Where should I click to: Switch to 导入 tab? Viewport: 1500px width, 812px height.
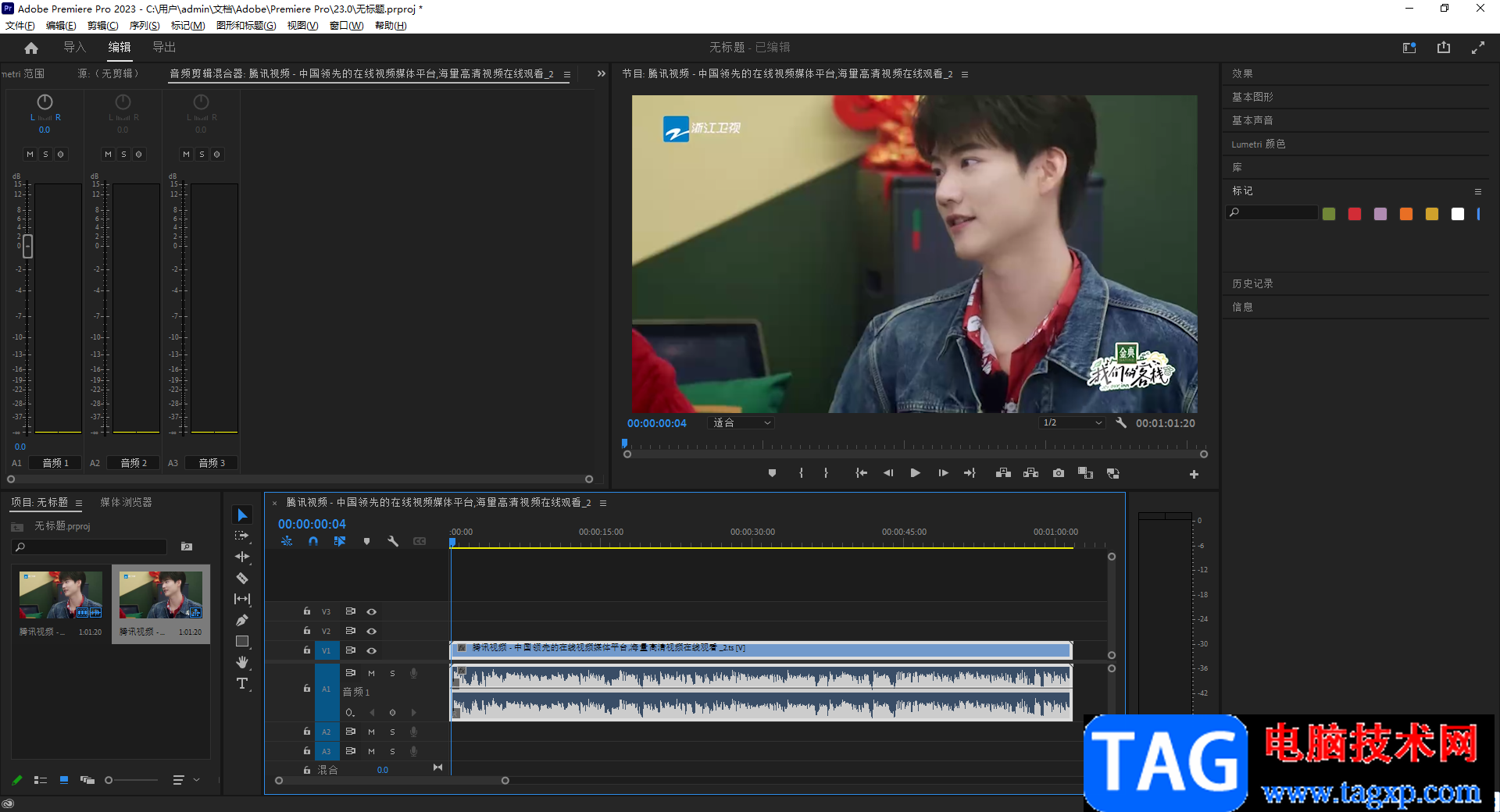[x=74, y=47]
